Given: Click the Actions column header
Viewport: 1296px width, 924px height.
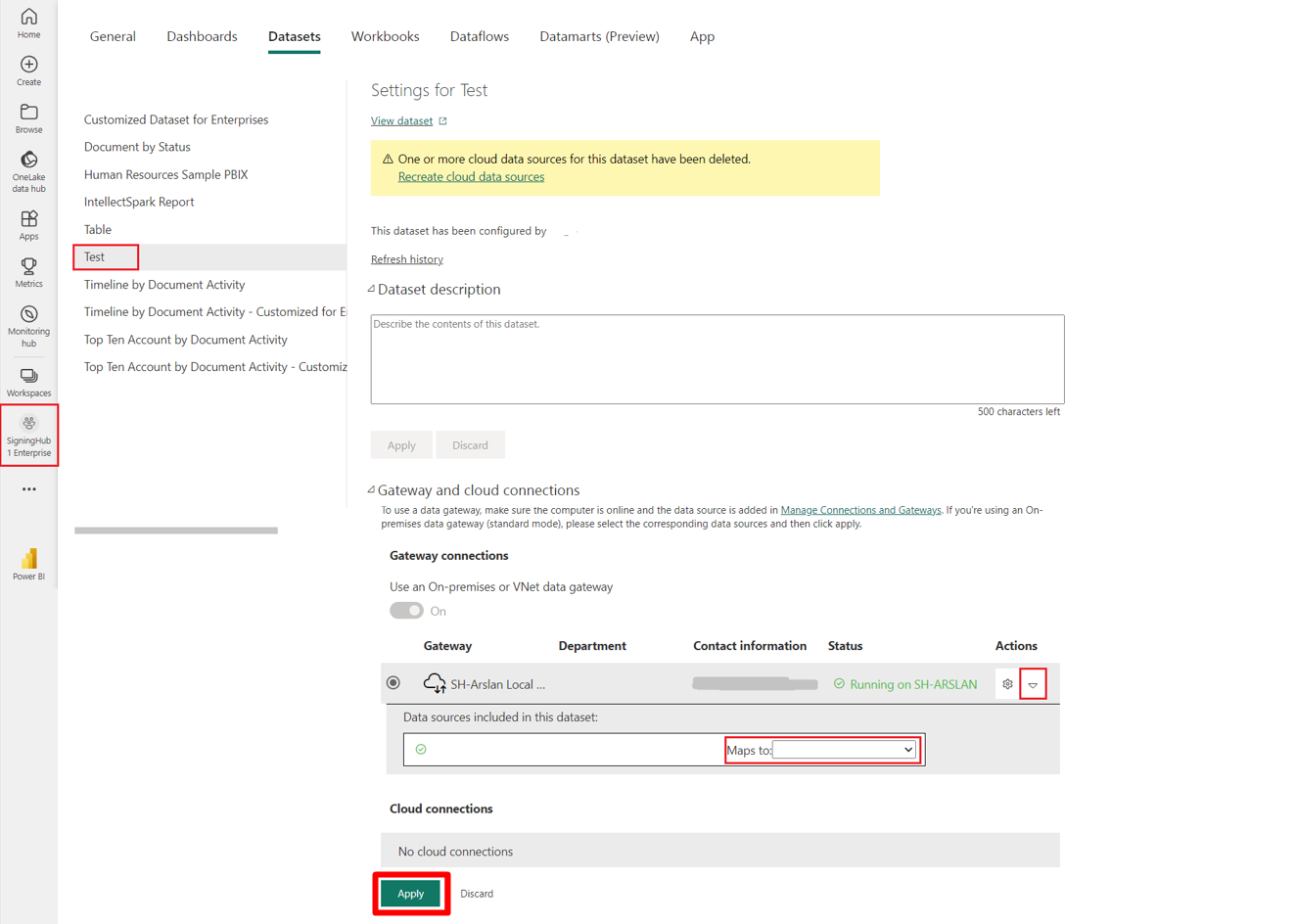Looking at the screenshot, I should click(1016, 646).
